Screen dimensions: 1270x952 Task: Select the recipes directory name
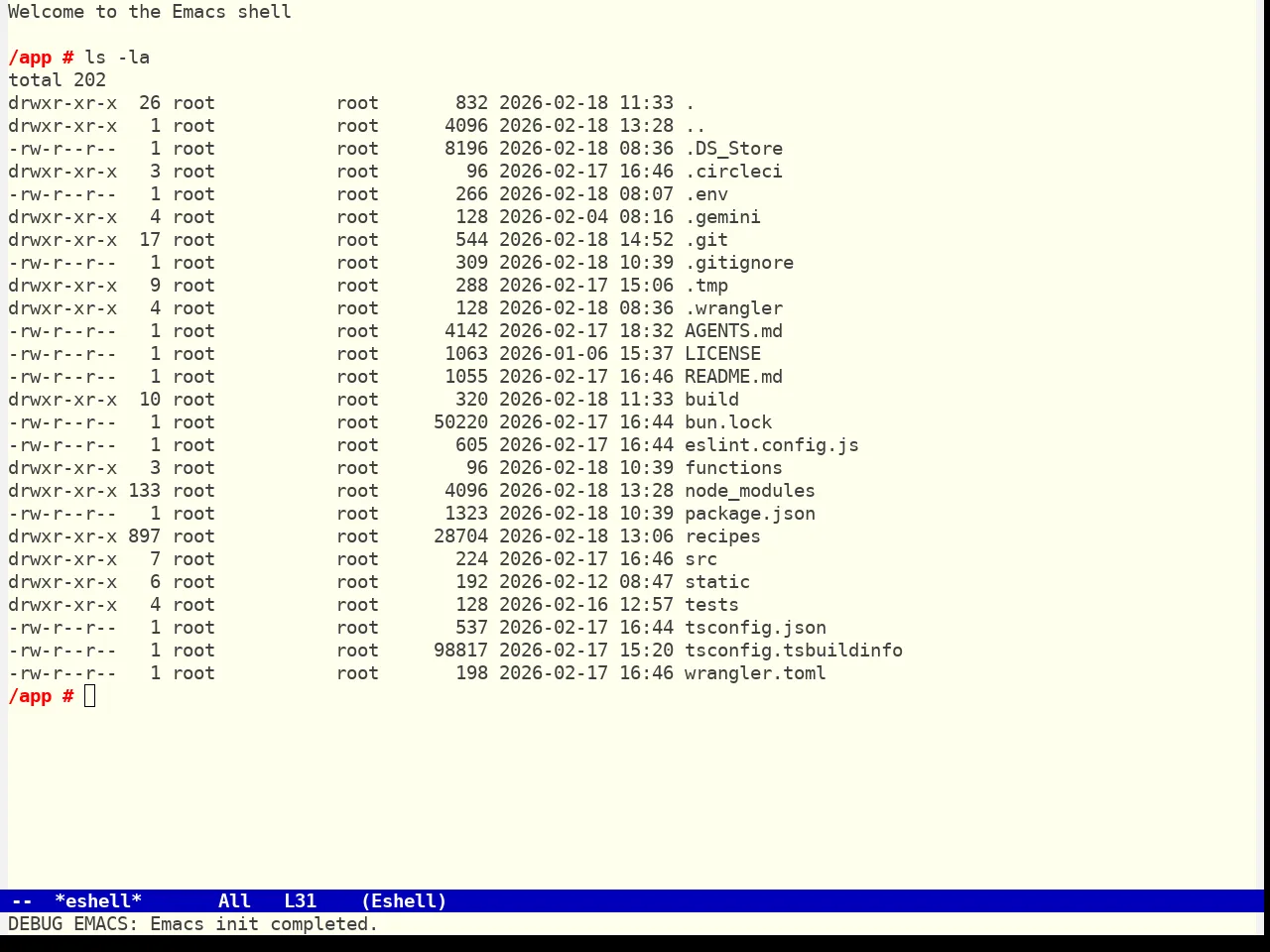(722, 536)
